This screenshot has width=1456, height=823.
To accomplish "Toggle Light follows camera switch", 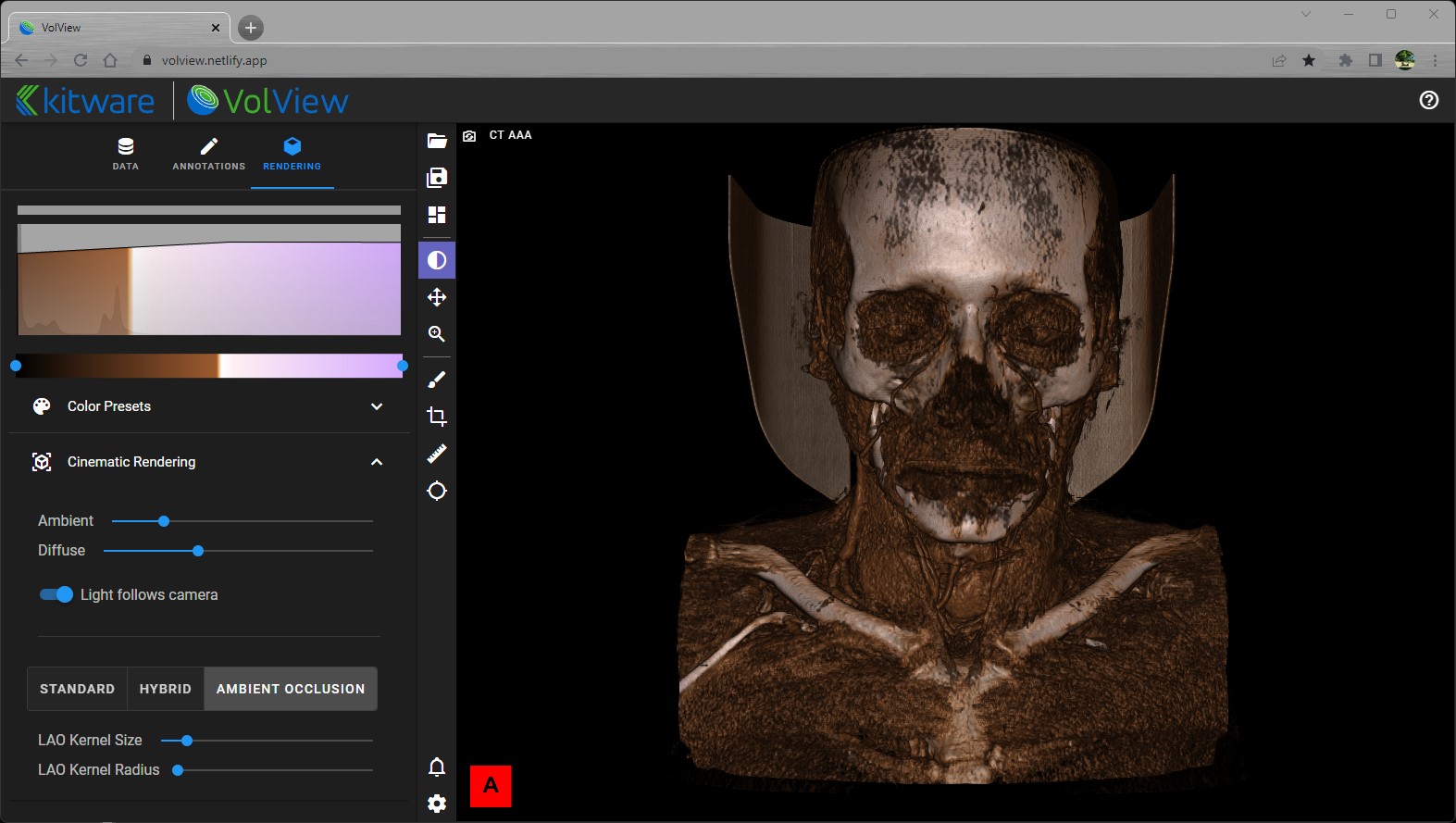I will (56, 594).
